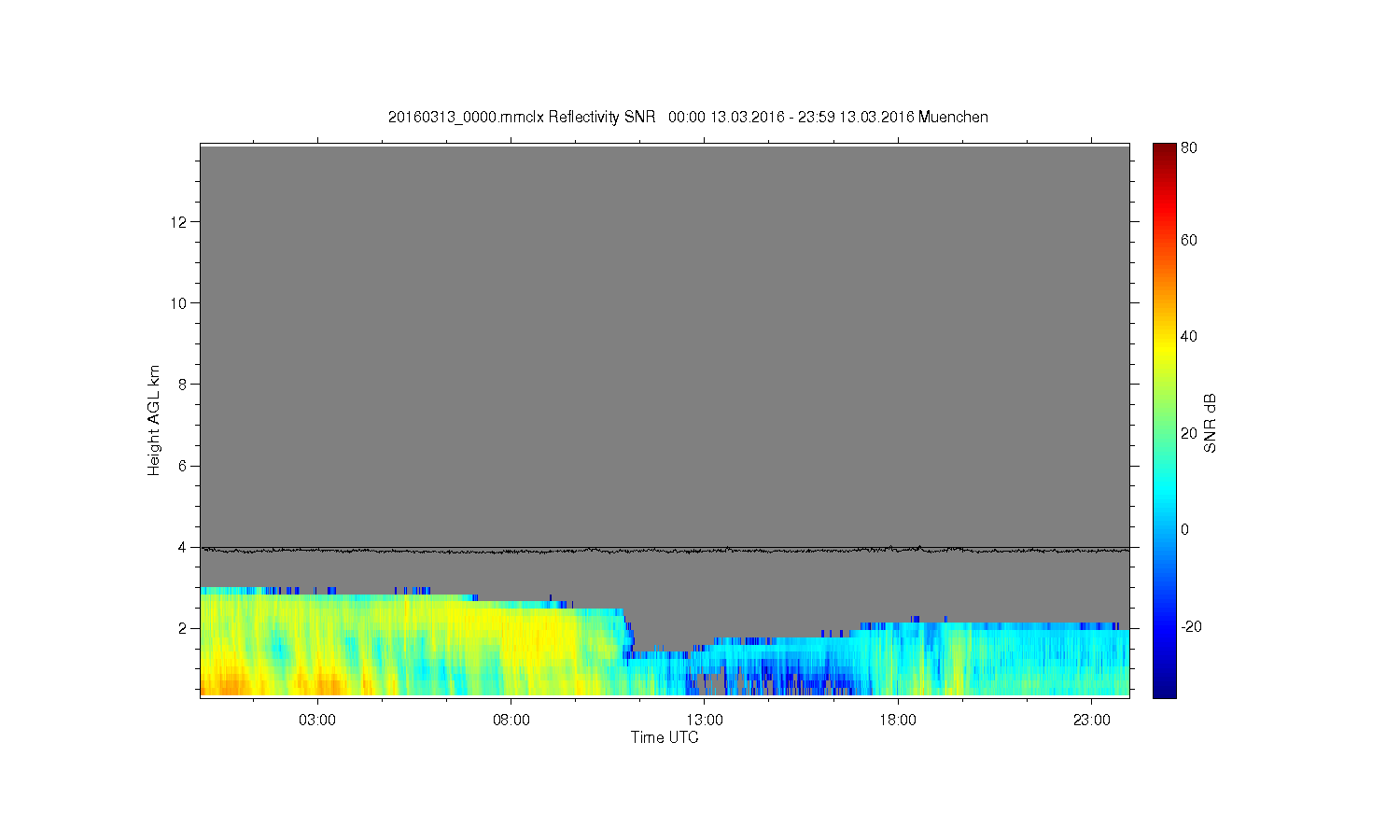Click the black noise line at 4 km height

665,551
